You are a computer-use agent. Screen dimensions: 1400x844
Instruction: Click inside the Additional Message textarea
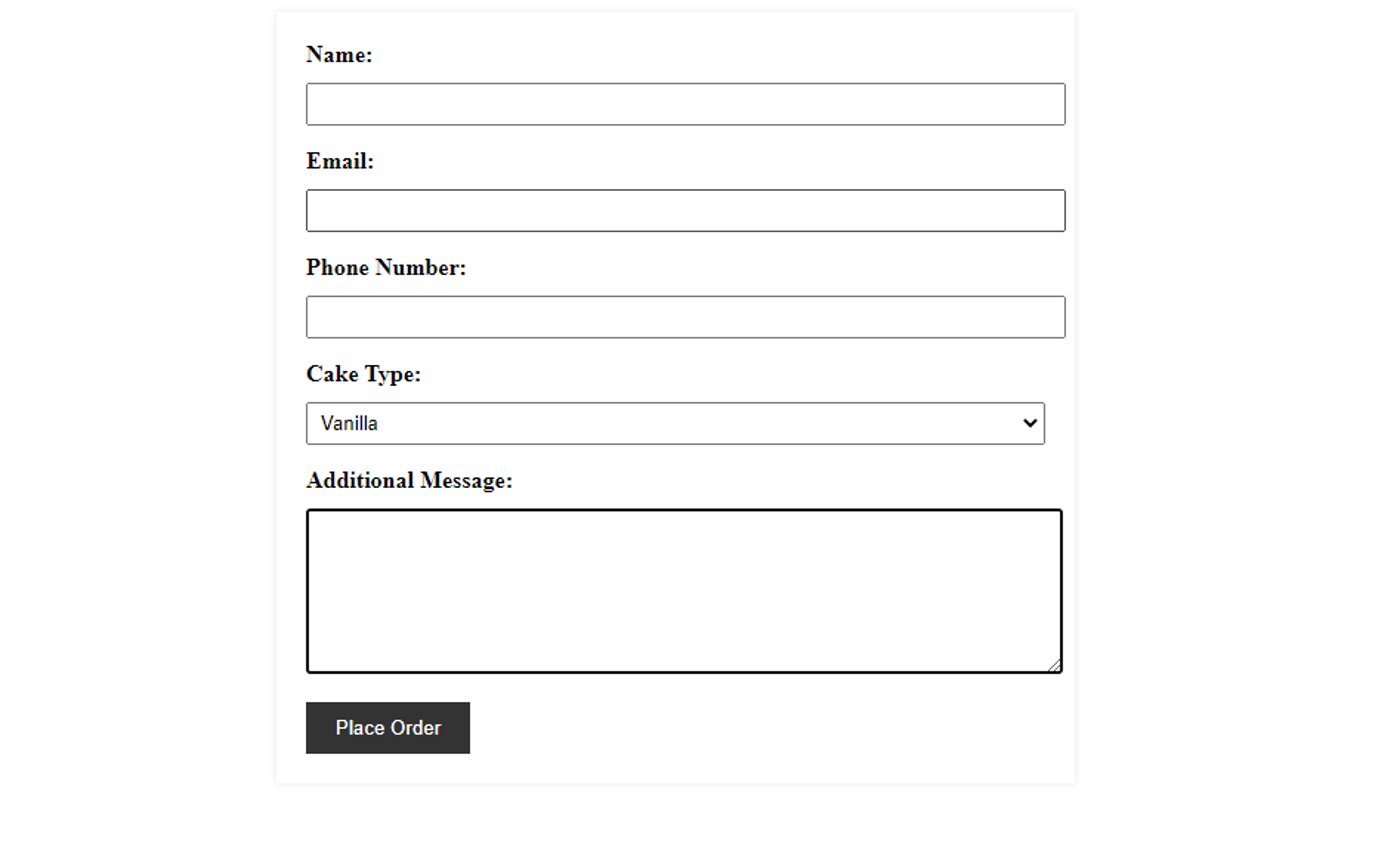(684, 591)
